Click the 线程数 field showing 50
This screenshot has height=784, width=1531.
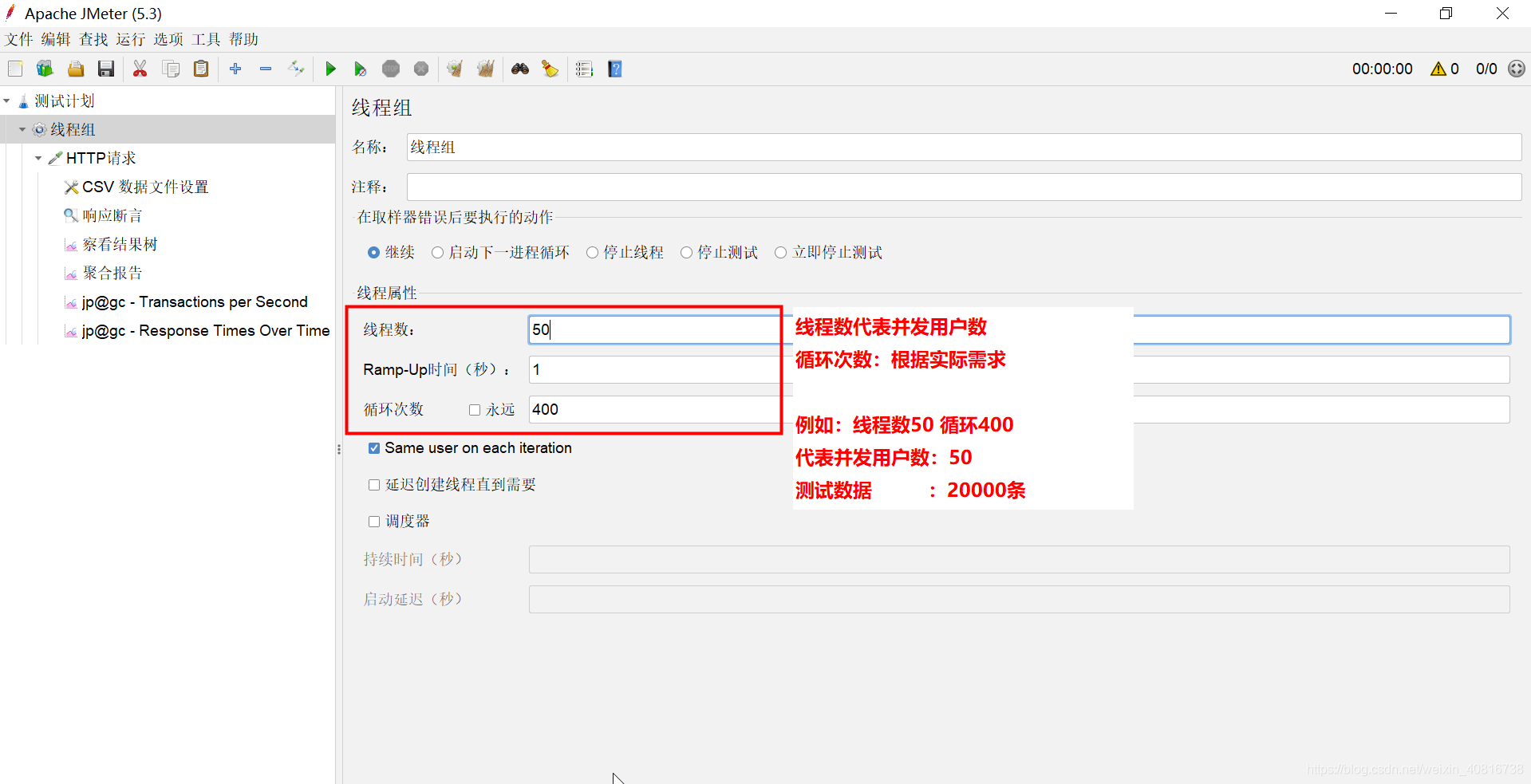(1019, 330)
